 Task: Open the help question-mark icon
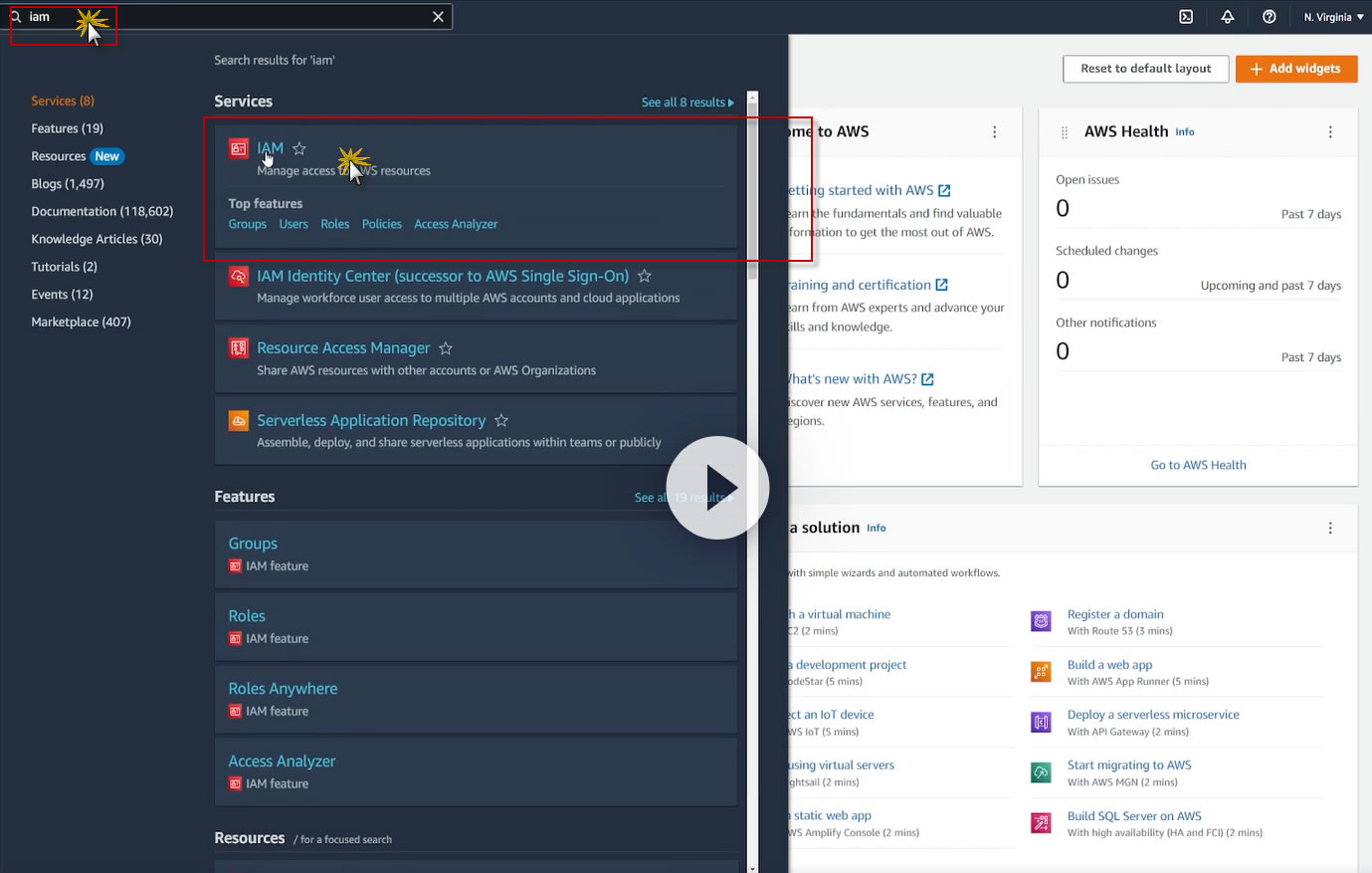1270,17
